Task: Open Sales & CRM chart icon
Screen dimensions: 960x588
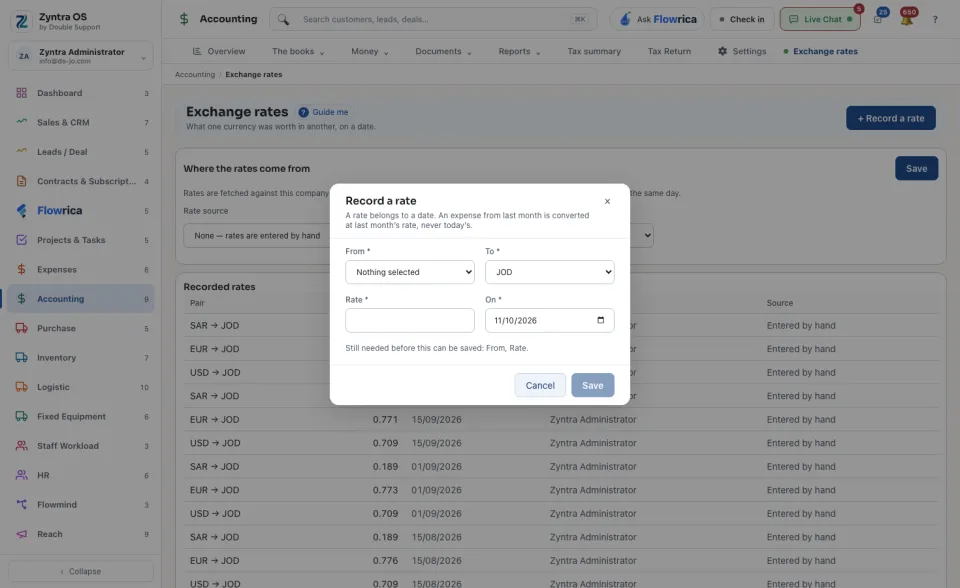Action: tap(21, 122)
